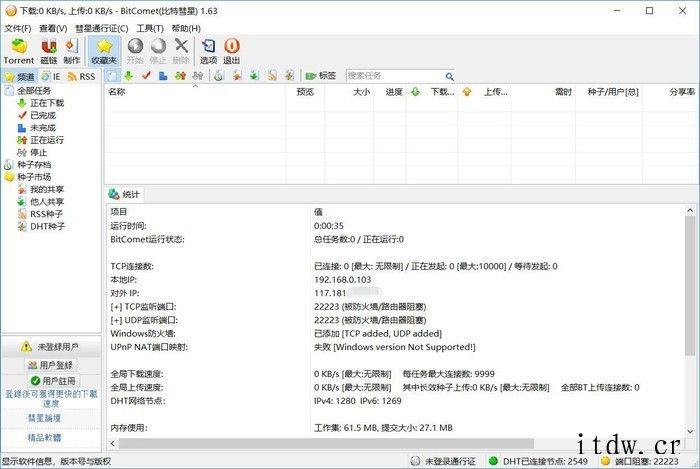
Task: Click RSS torrents icon in filter bar
Action: click(x=272, y=76)
